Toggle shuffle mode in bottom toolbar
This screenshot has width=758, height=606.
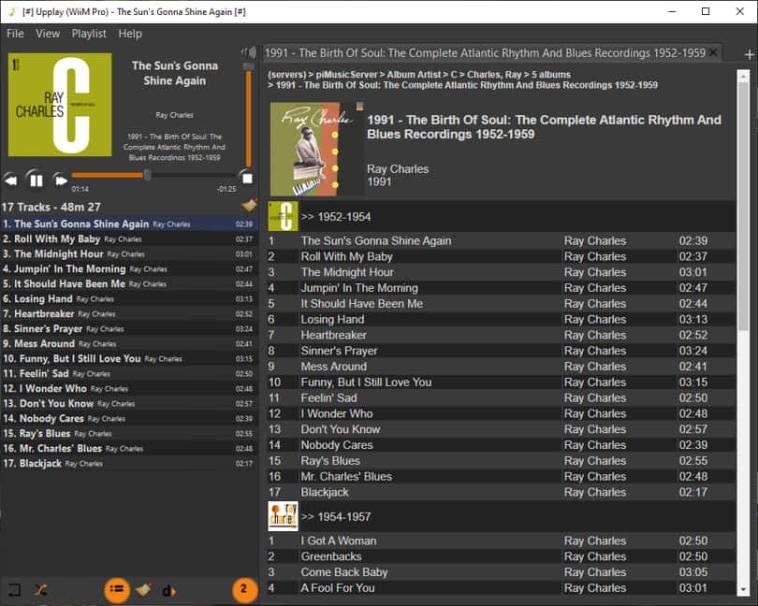tap(41, 590)
